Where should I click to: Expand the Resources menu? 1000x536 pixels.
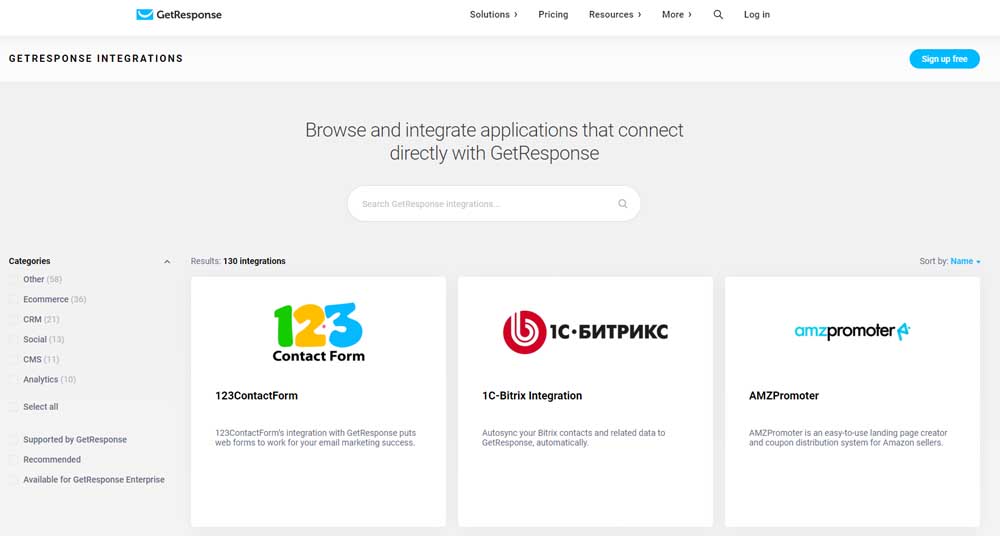(615, 15)
